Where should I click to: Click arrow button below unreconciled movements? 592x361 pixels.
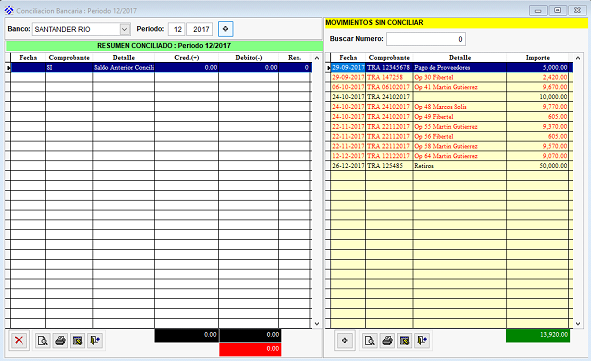[344, 340]
